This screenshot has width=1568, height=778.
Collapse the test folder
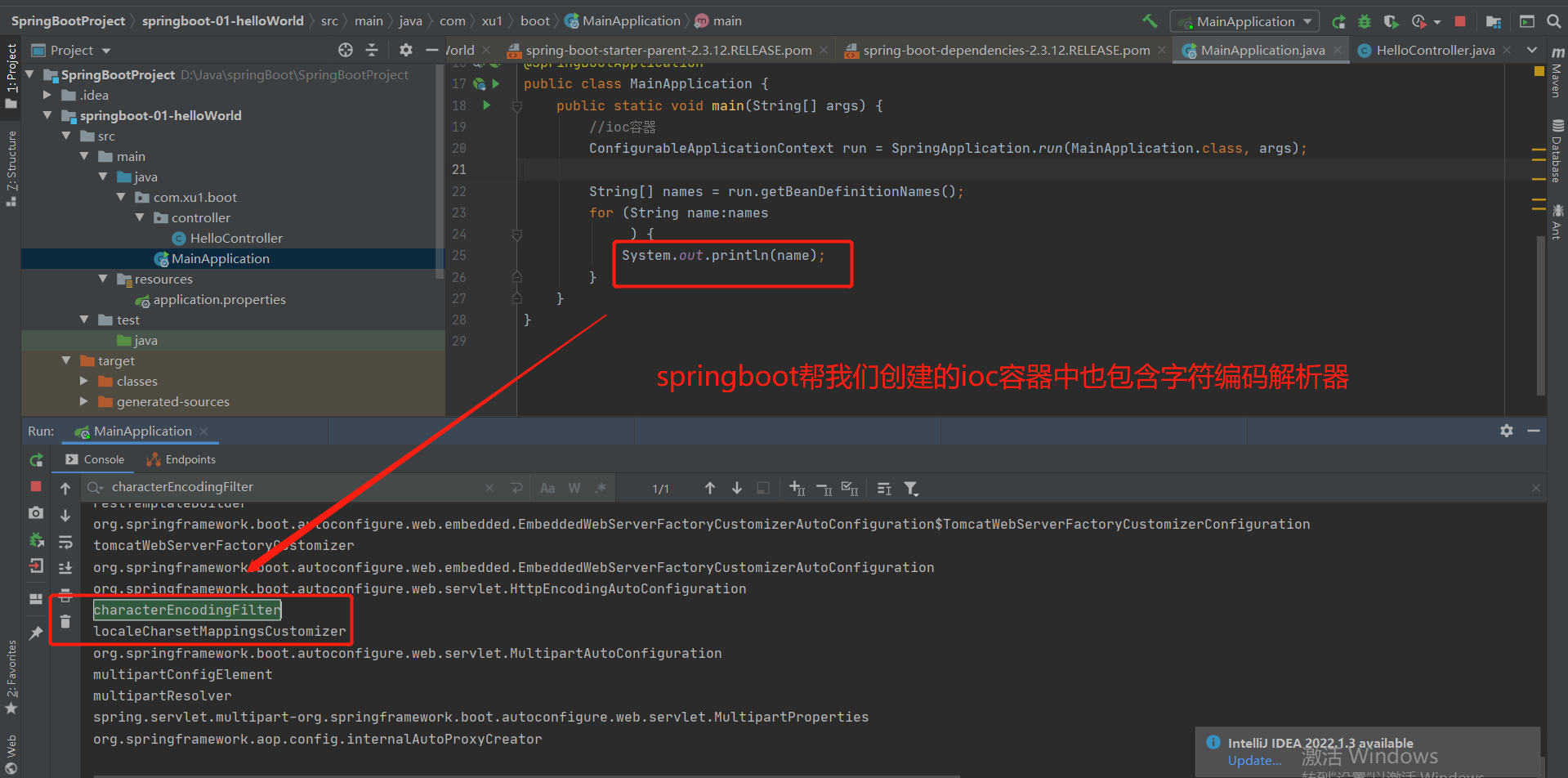(84, 320)
